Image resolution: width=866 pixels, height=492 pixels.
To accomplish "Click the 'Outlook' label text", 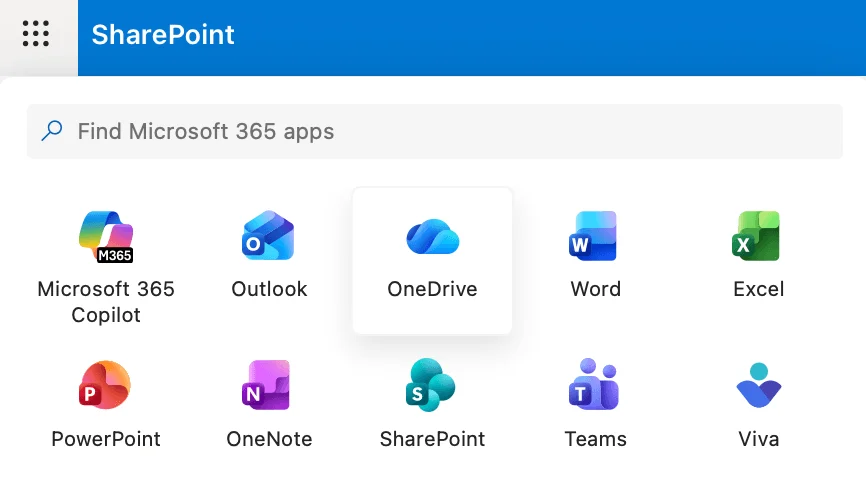I will (x=269, y=289).
